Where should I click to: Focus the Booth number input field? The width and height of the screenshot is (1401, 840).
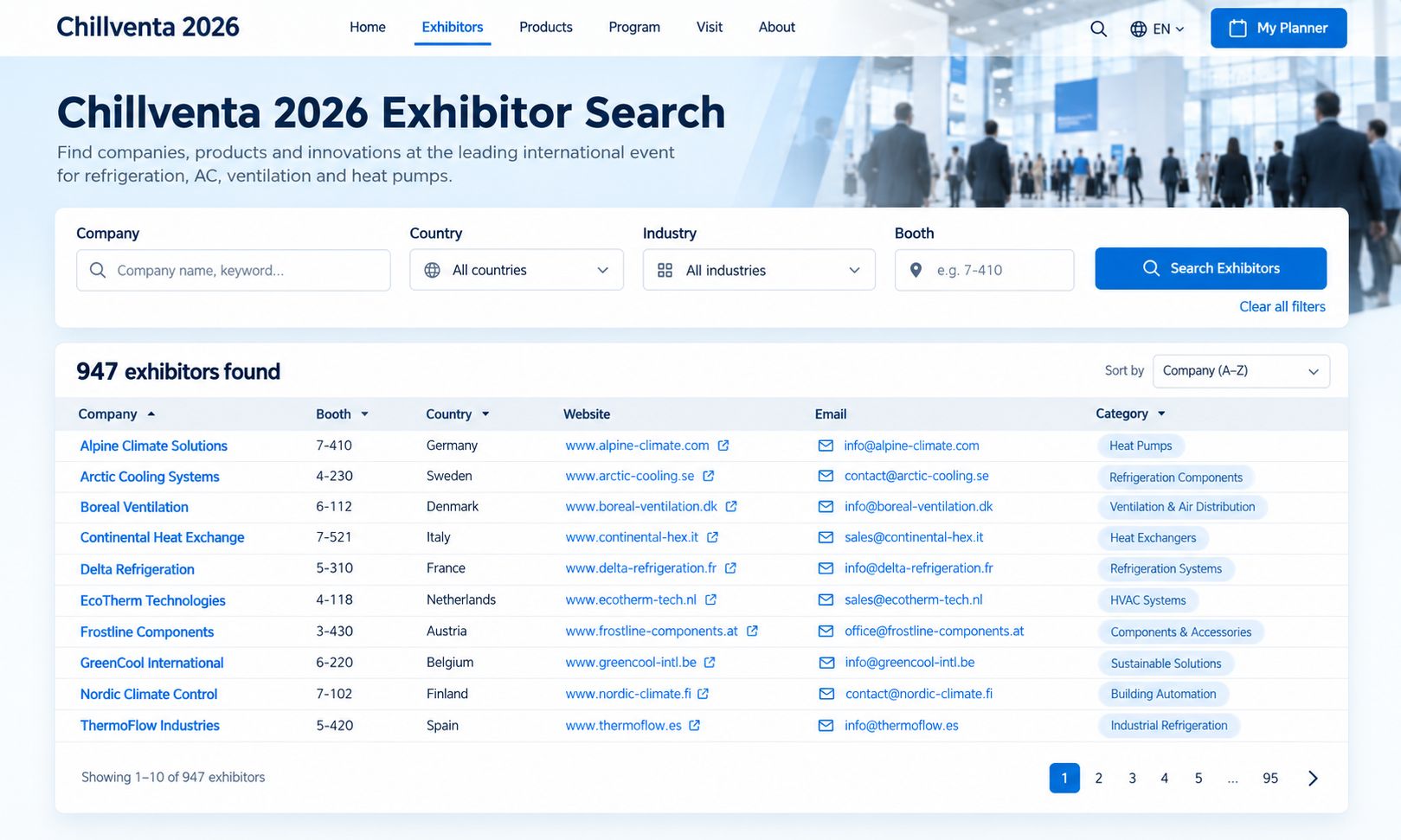pos(984,270)
